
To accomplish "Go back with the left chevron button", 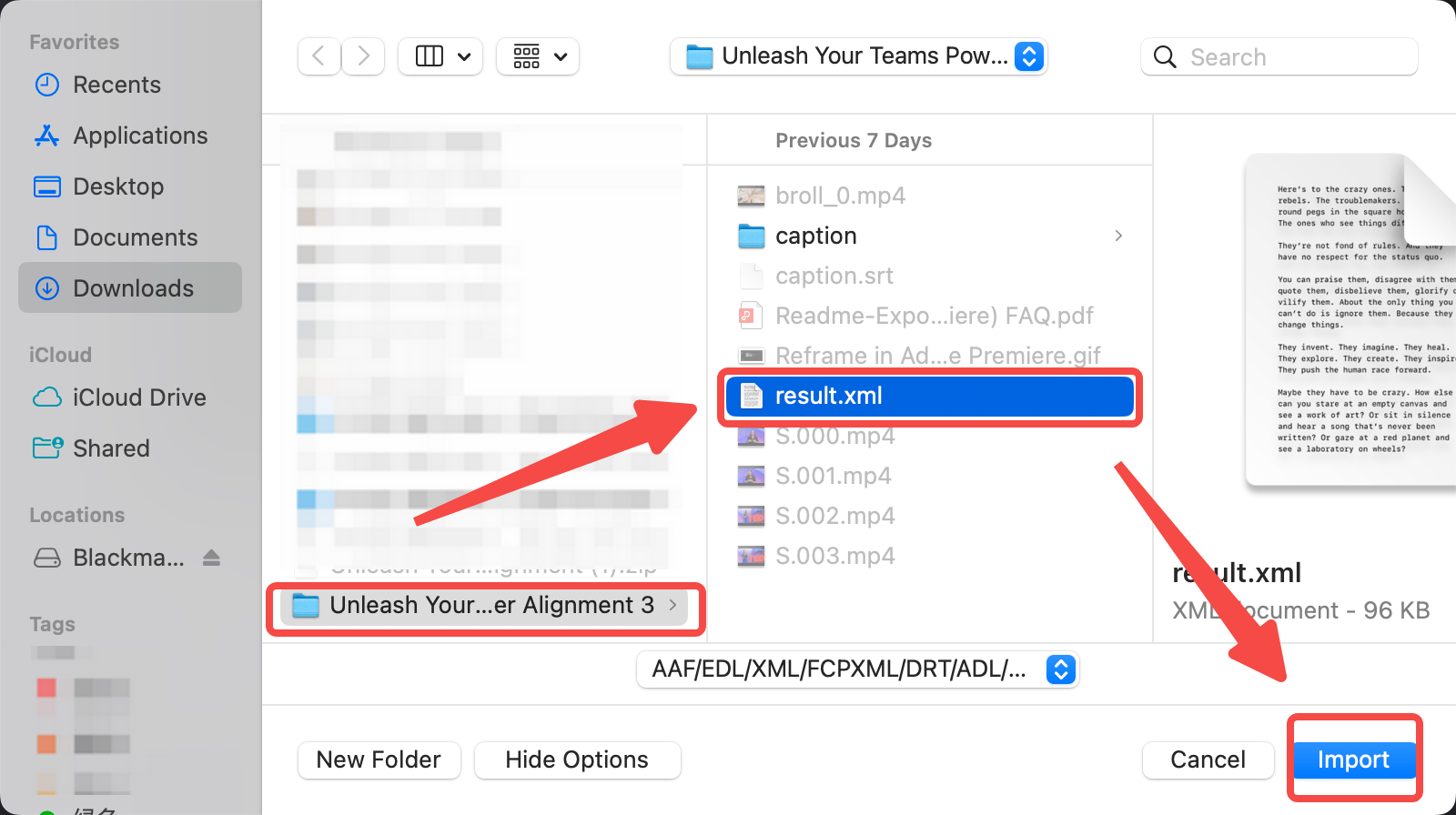I will tap(318, 56).
